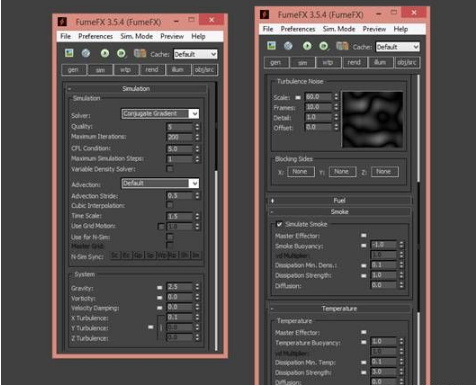This screenshot has width=476, height=386.
Task: Click Smoke Master Effector map button
Action: point(364,235)
